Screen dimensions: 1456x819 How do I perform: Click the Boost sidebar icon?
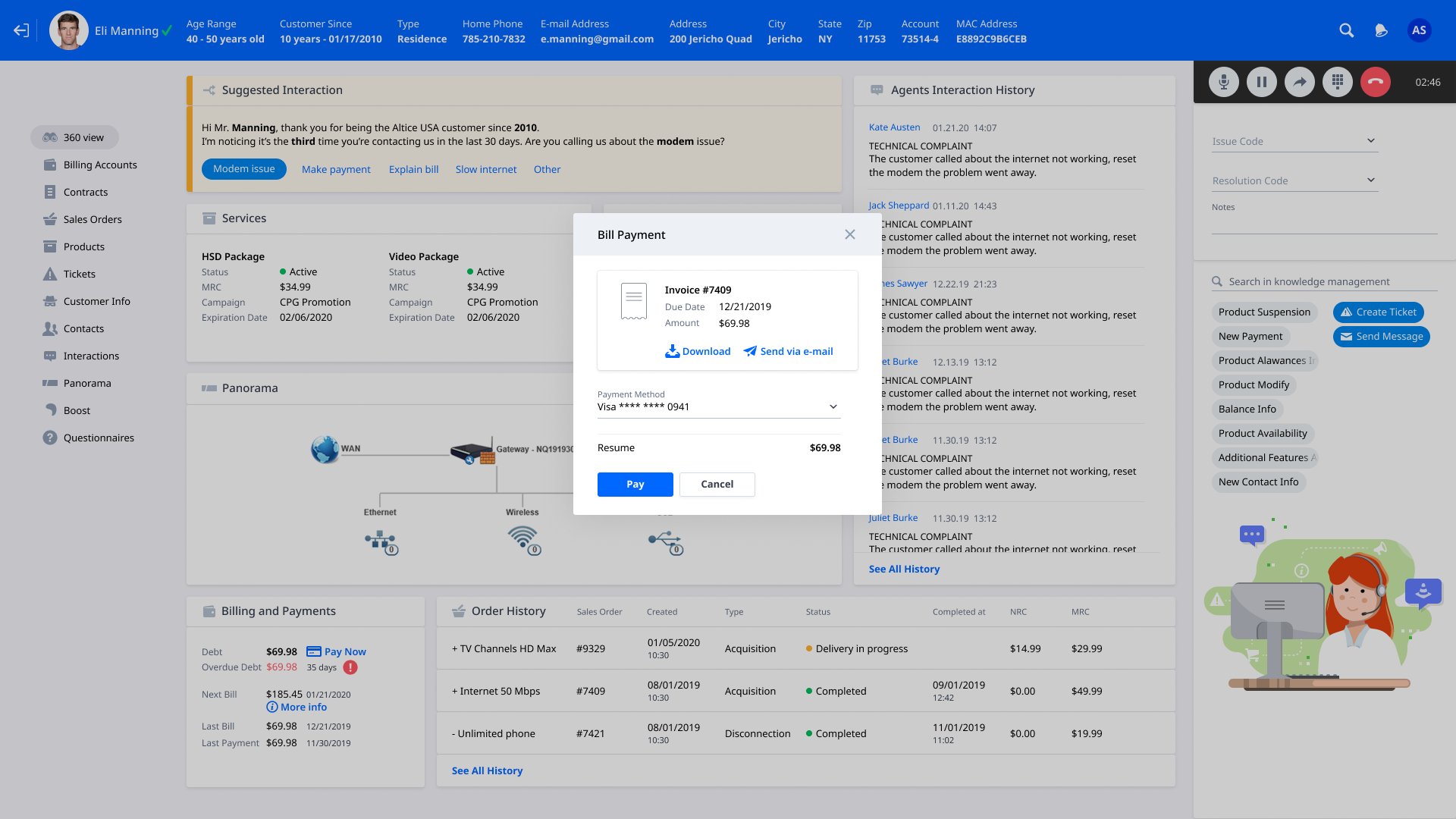pyautogui.click(x=50, y=410)
